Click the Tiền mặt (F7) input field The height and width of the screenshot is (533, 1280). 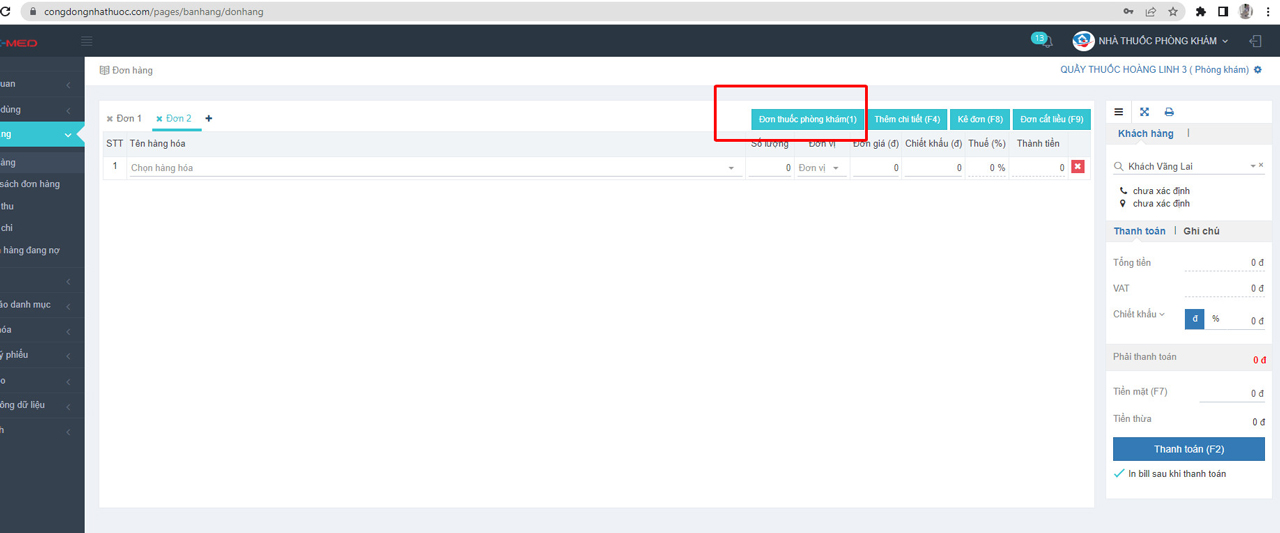[x=1232, y=393]
